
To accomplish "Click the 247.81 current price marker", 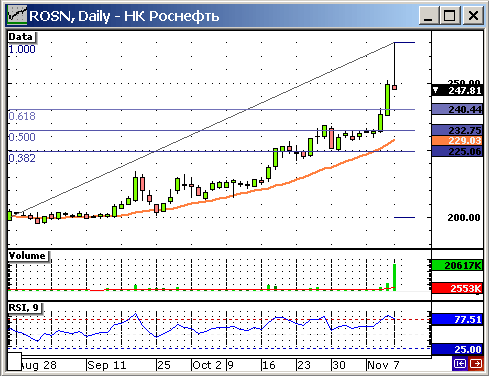I will point(457,90).
